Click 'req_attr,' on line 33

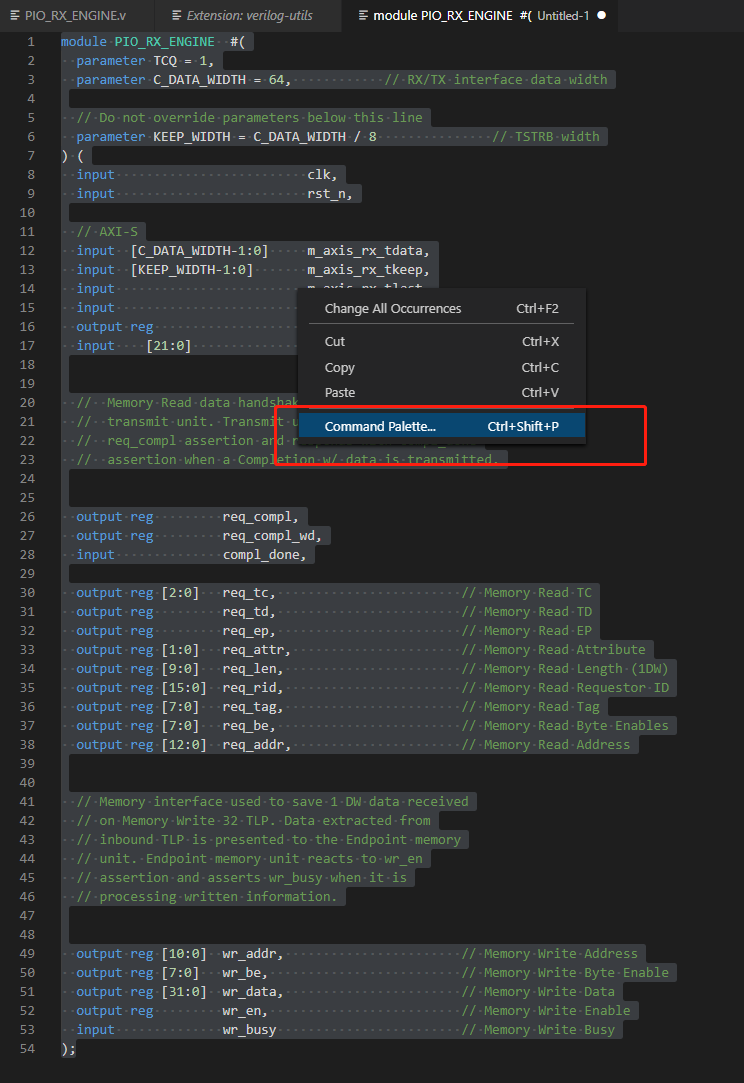point(256,650)
